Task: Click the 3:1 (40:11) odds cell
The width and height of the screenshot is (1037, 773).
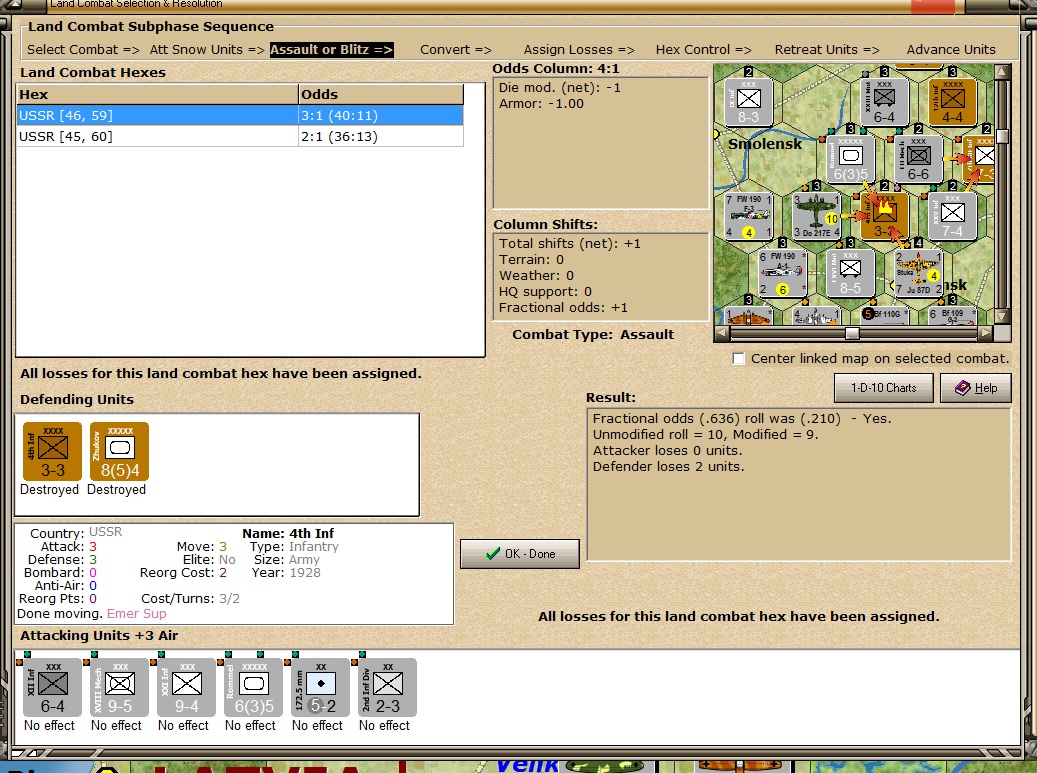Action: click(x=381, y=116)
